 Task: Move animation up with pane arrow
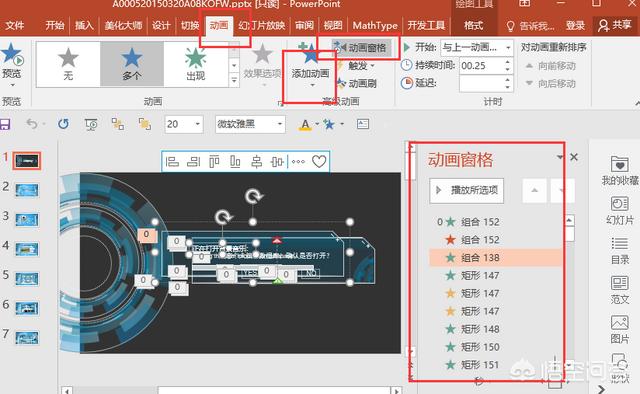pyautogui.click(x=534, y=190)
